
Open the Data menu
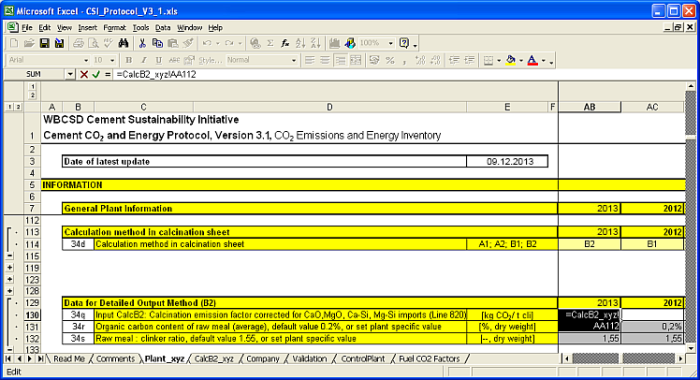tap(163, 28)
